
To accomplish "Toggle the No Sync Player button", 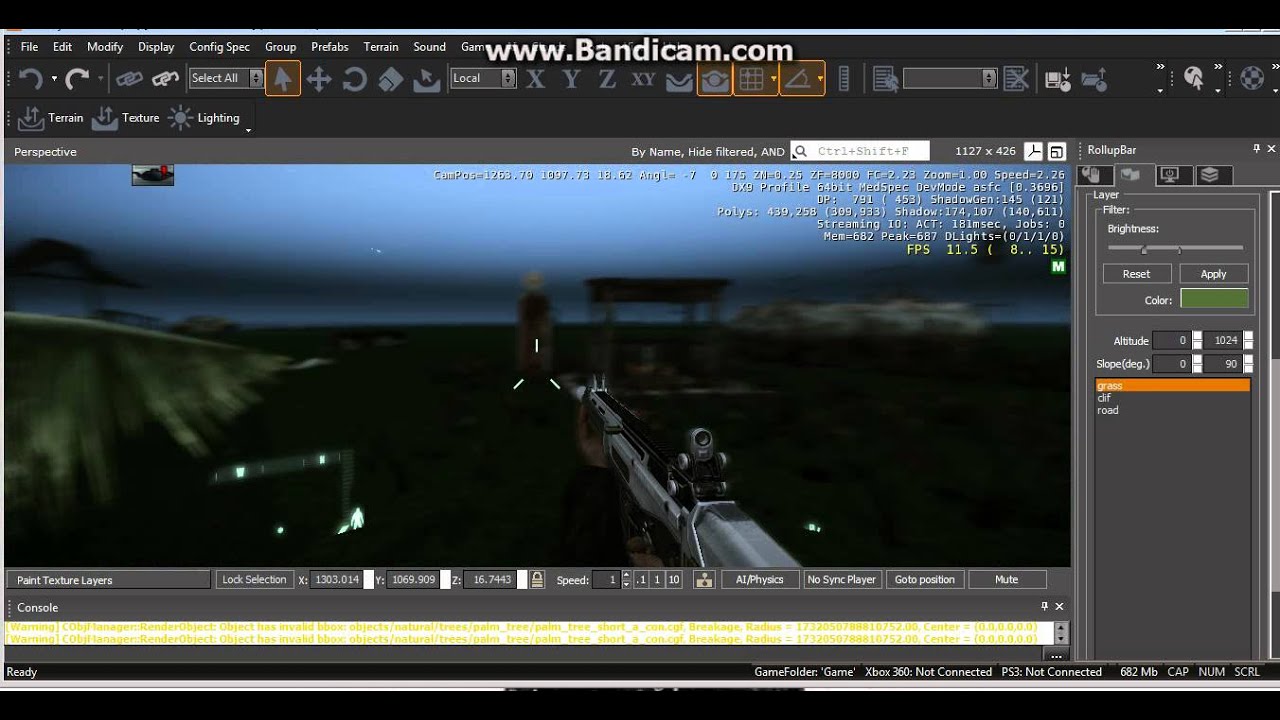I will [x=841, y=580].
